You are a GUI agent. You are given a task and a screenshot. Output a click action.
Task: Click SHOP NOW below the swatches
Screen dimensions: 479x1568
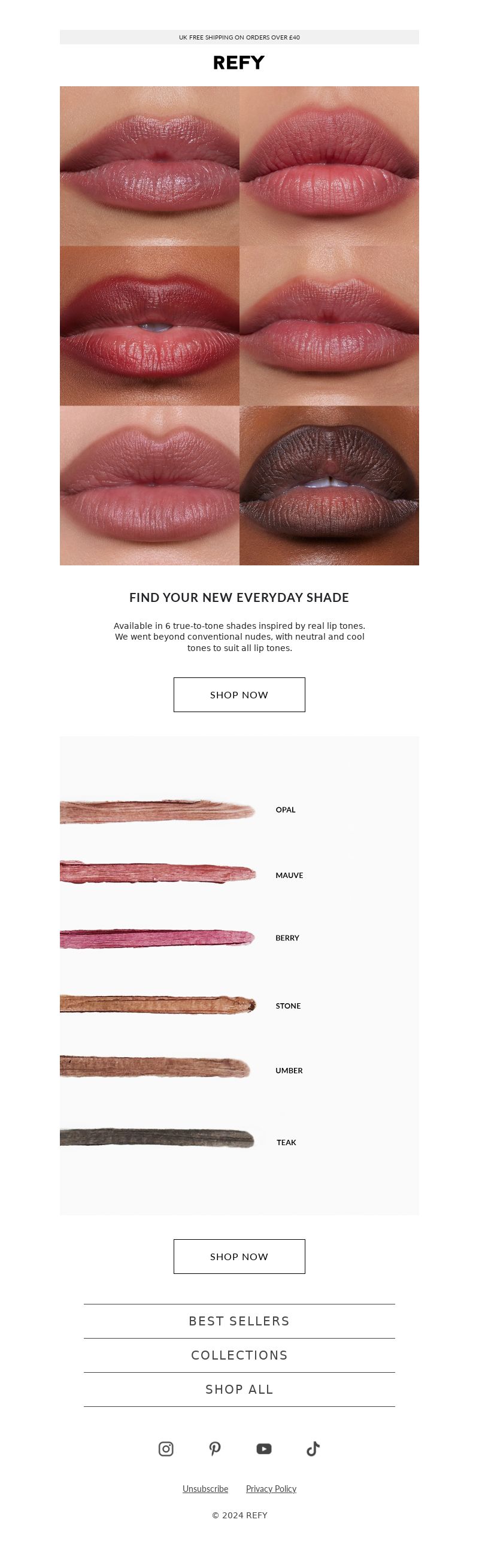point(239,1257)
